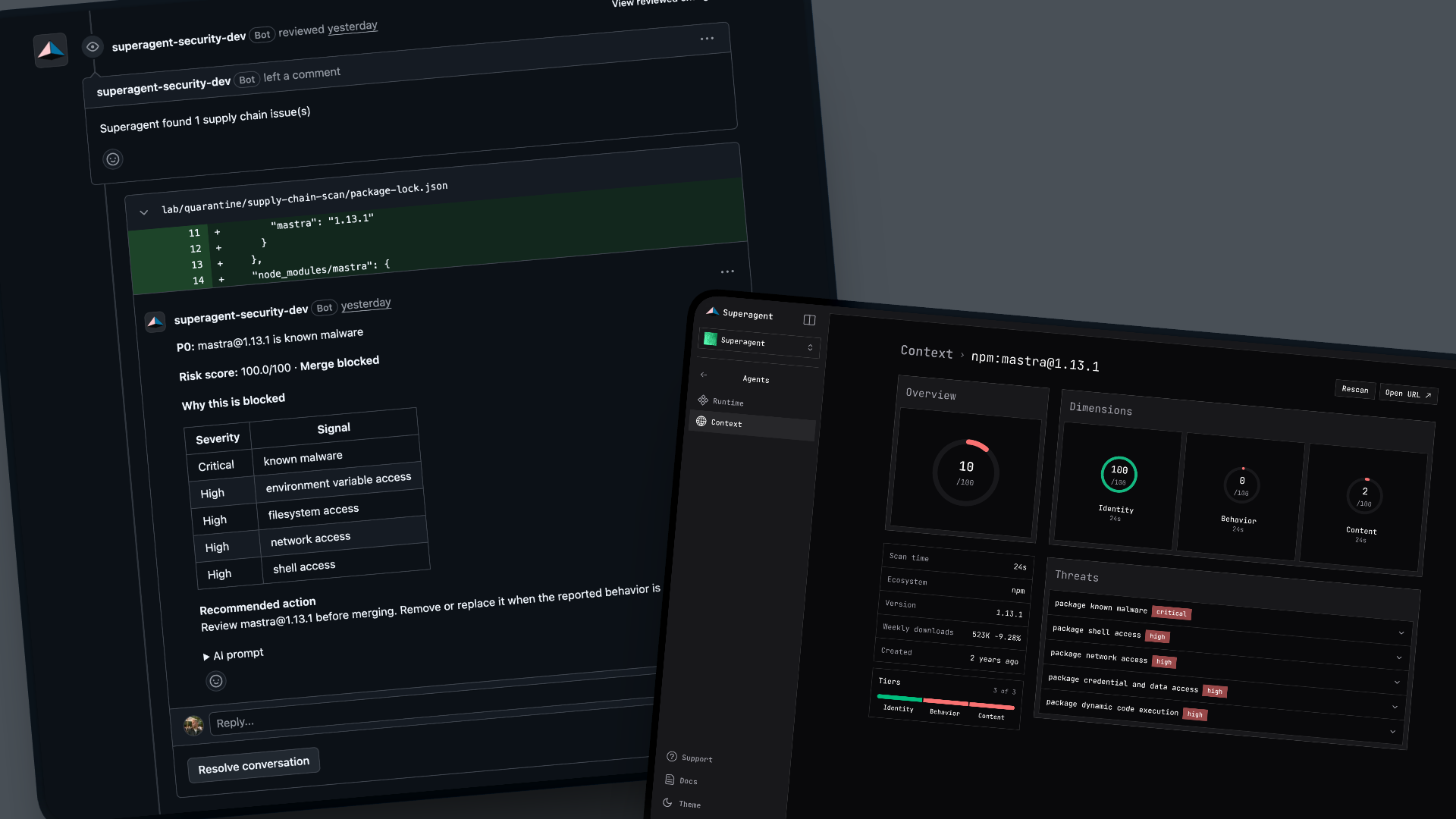Click the Tiers progress bar

pos(946,702)
